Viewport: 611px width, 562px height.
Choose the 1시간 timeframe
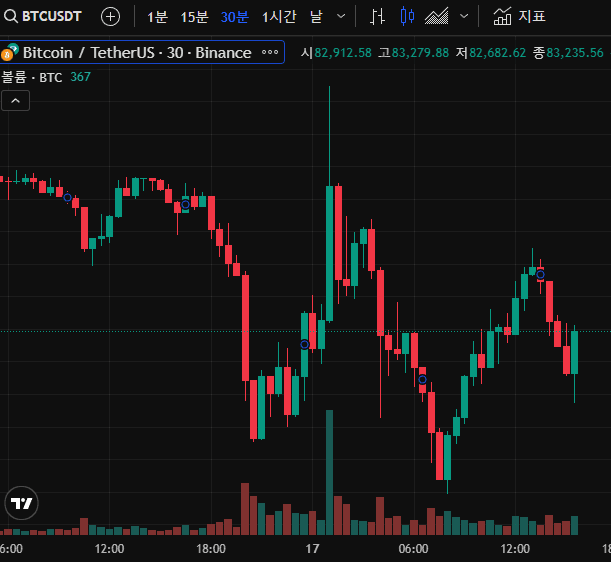pyautogui.click(x=279, y=16)
